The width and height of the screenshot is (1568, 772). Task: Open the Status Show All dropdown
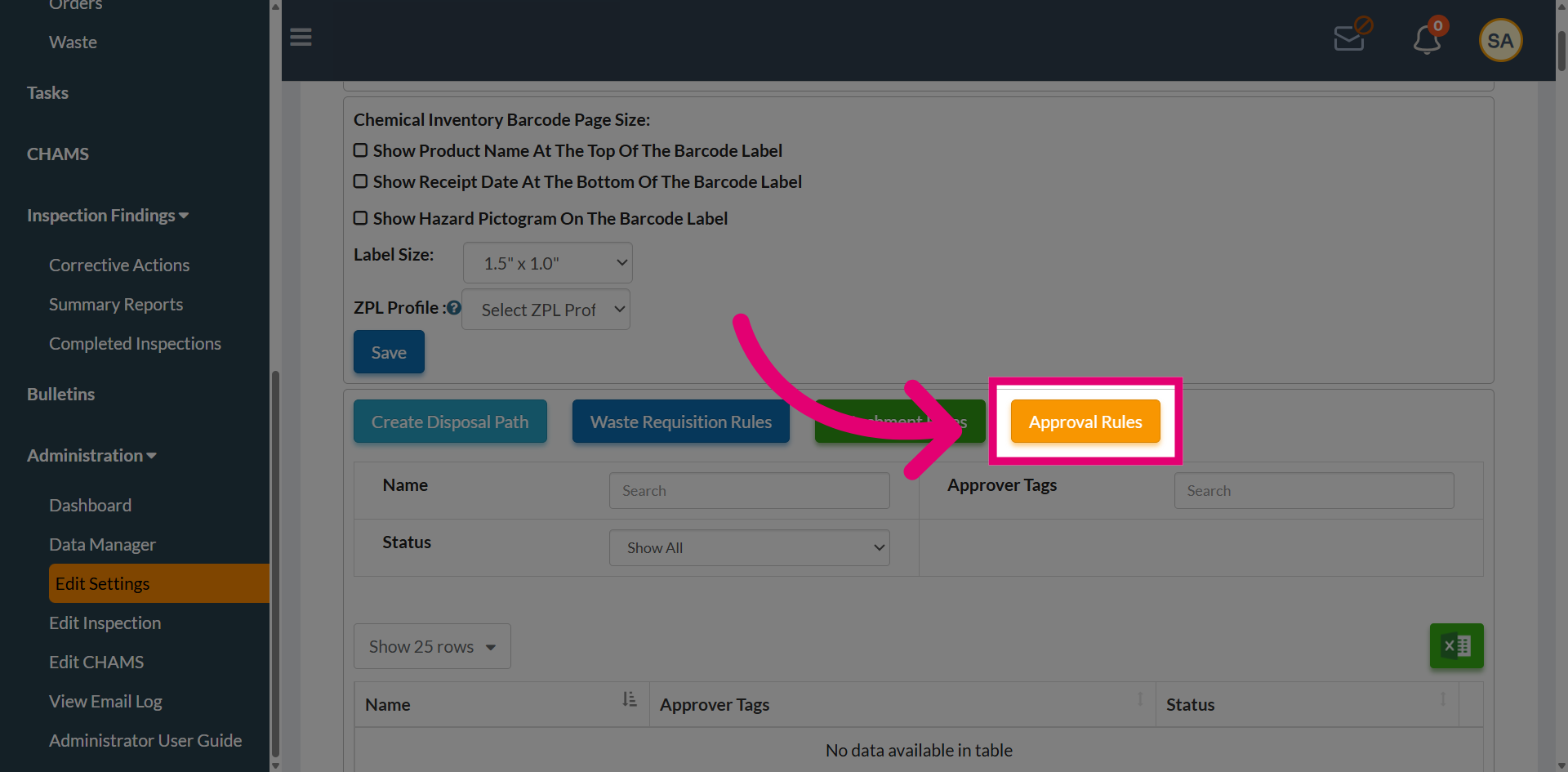[x=749, y=548]
